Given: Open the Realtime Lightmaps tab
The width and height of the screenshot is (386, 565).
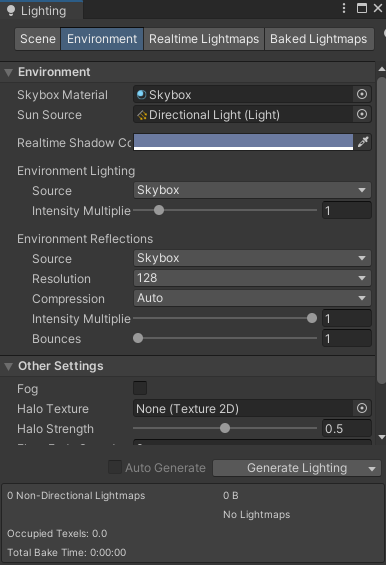Looking at the screenshot, I should [x=204, y=39].
